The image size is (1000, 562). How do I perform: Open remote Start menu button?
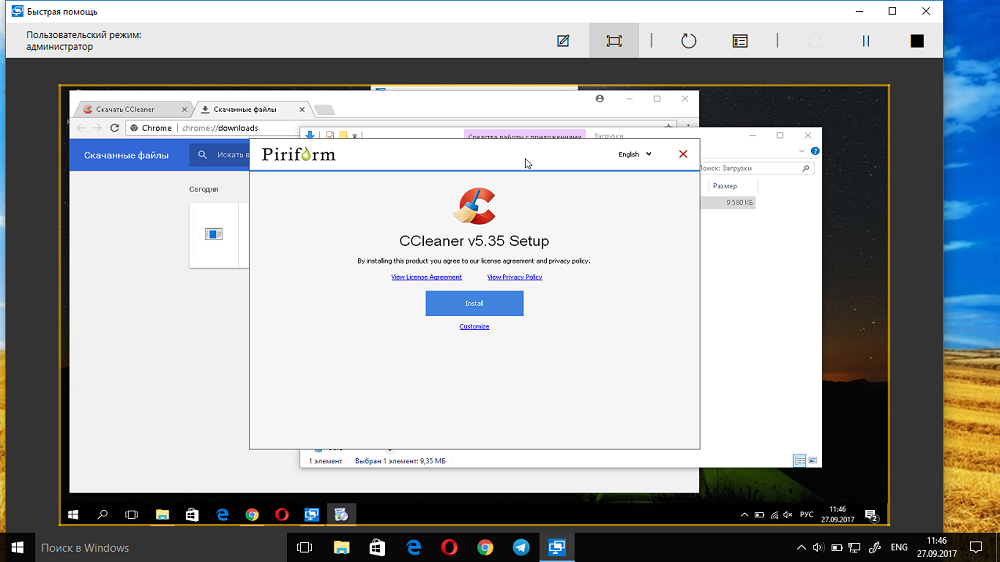click(x=73, y=515)
